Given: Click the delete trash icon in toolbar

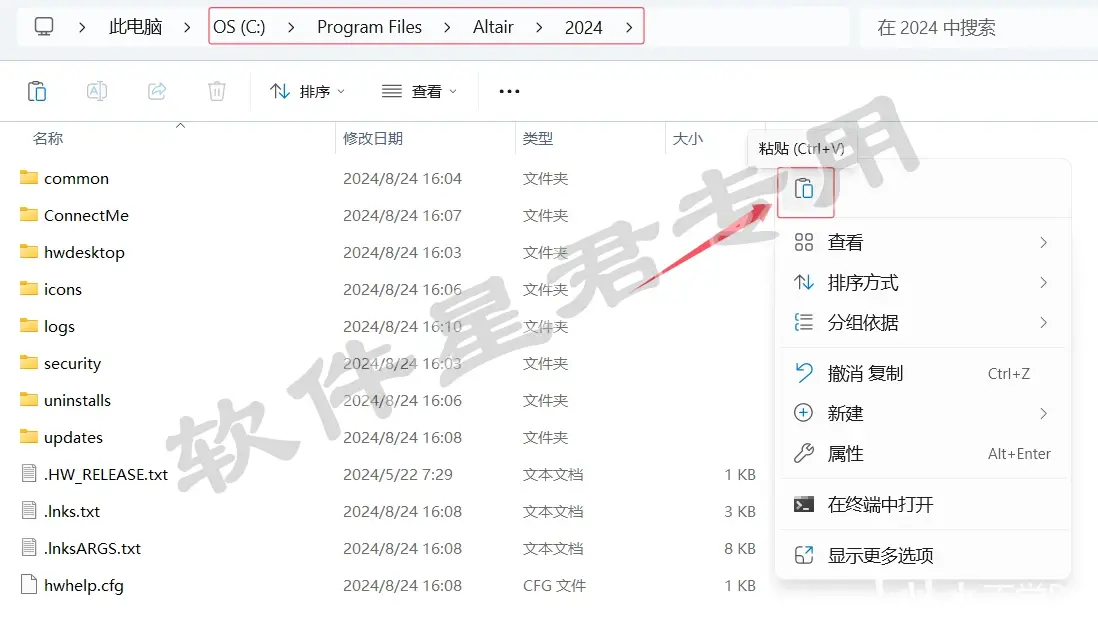Looking at the screenshot, I should coord(217,91).
